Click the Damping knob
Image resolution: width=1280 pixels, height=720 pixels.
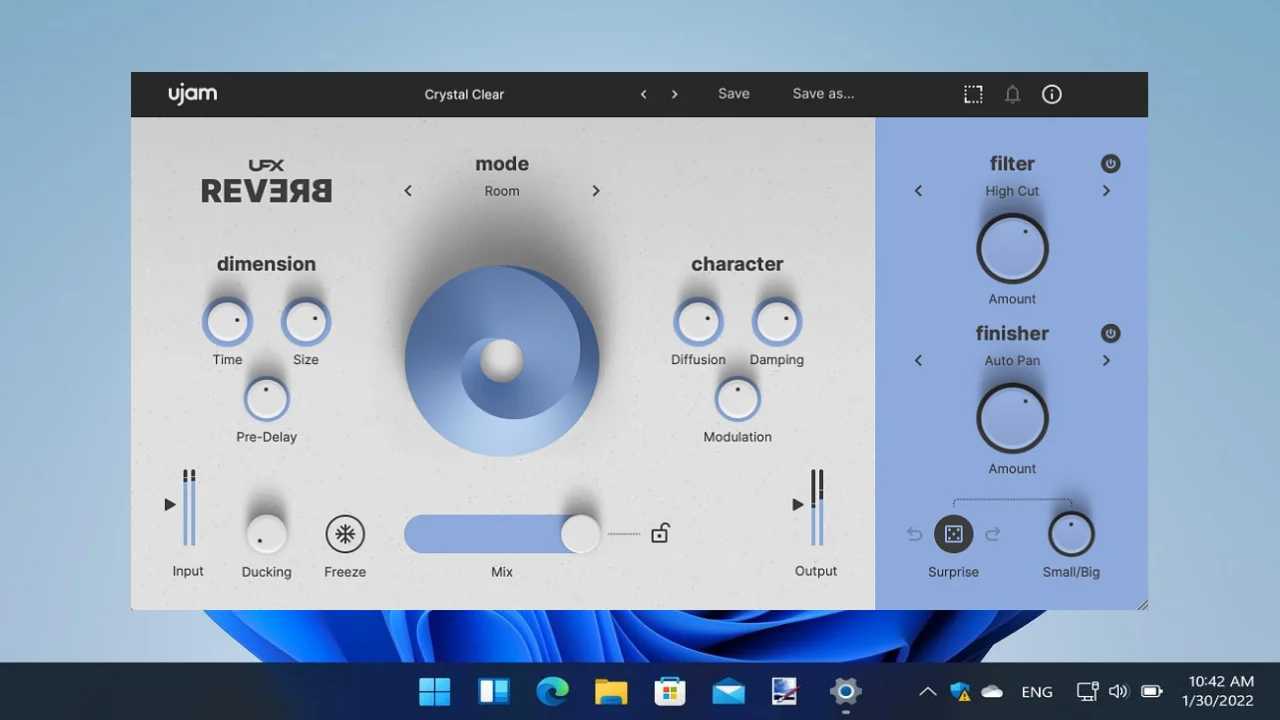pyautogui.click(x=777, y=321)
